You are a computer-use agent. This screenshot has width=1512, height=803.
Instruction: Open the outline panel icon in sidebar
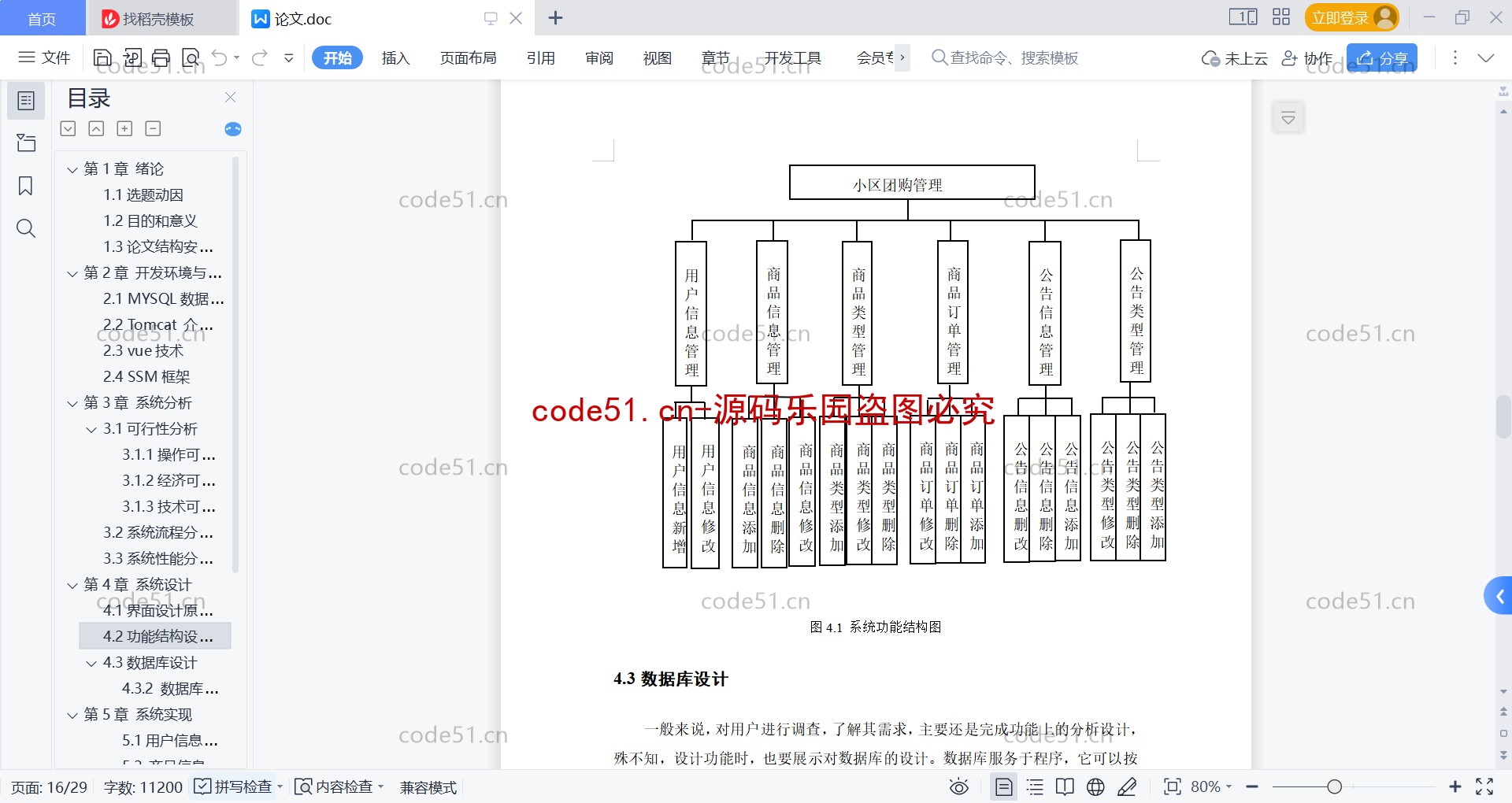26,101
